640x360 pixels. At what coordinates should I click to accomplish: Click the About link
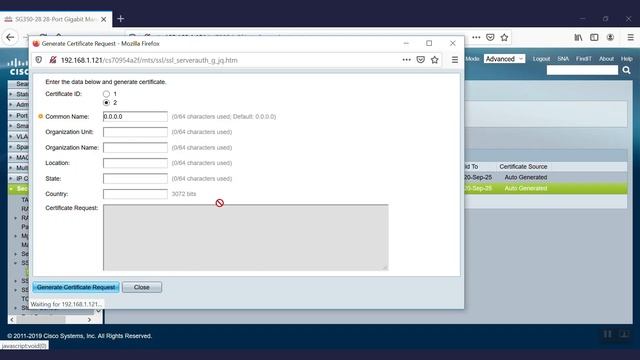[606, 59]
